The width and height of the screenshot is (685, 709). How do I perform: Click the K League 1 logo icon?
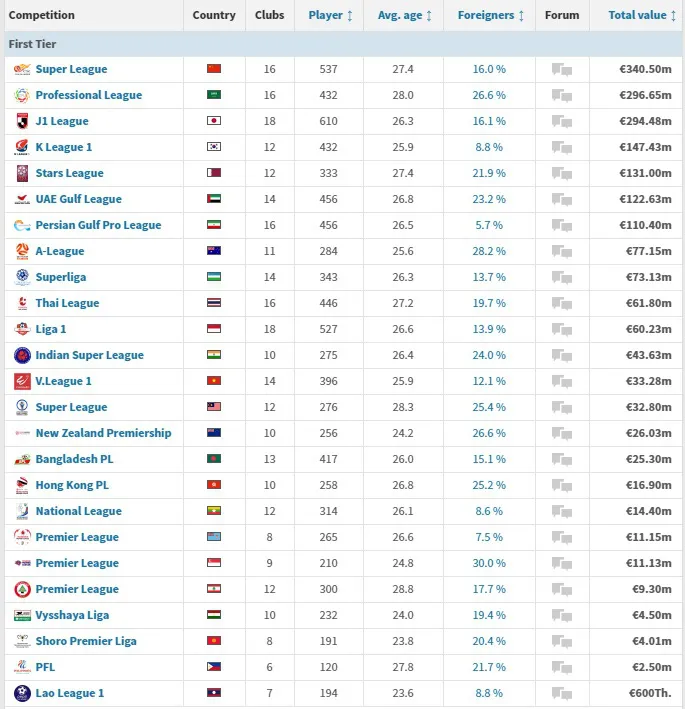click(22, 147)
